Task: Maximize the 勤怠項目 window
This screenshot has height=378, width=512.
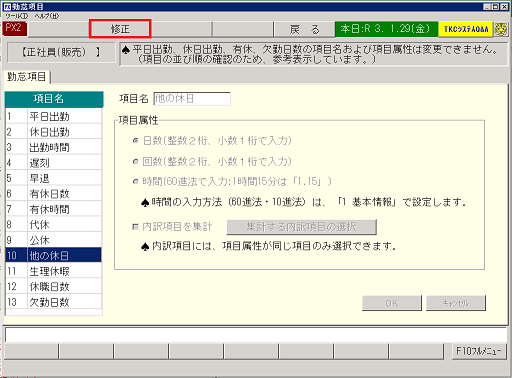Action: (x=496, y=6)
